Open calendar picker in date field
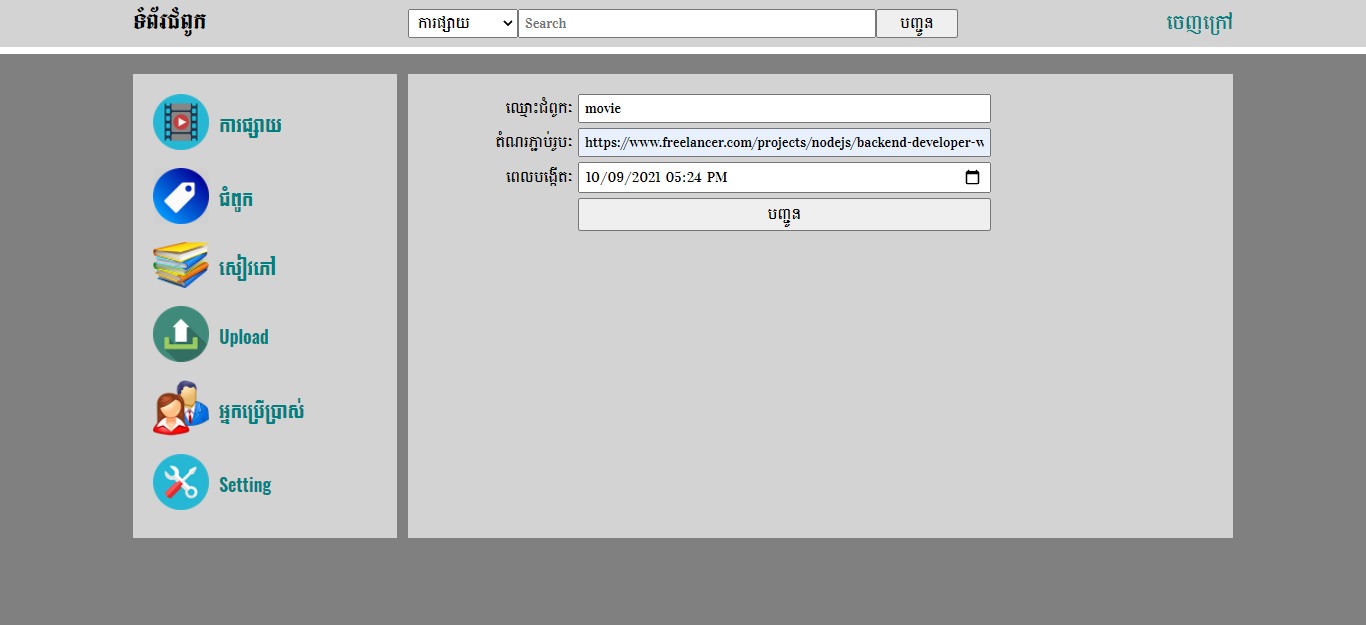 point(972,177)
